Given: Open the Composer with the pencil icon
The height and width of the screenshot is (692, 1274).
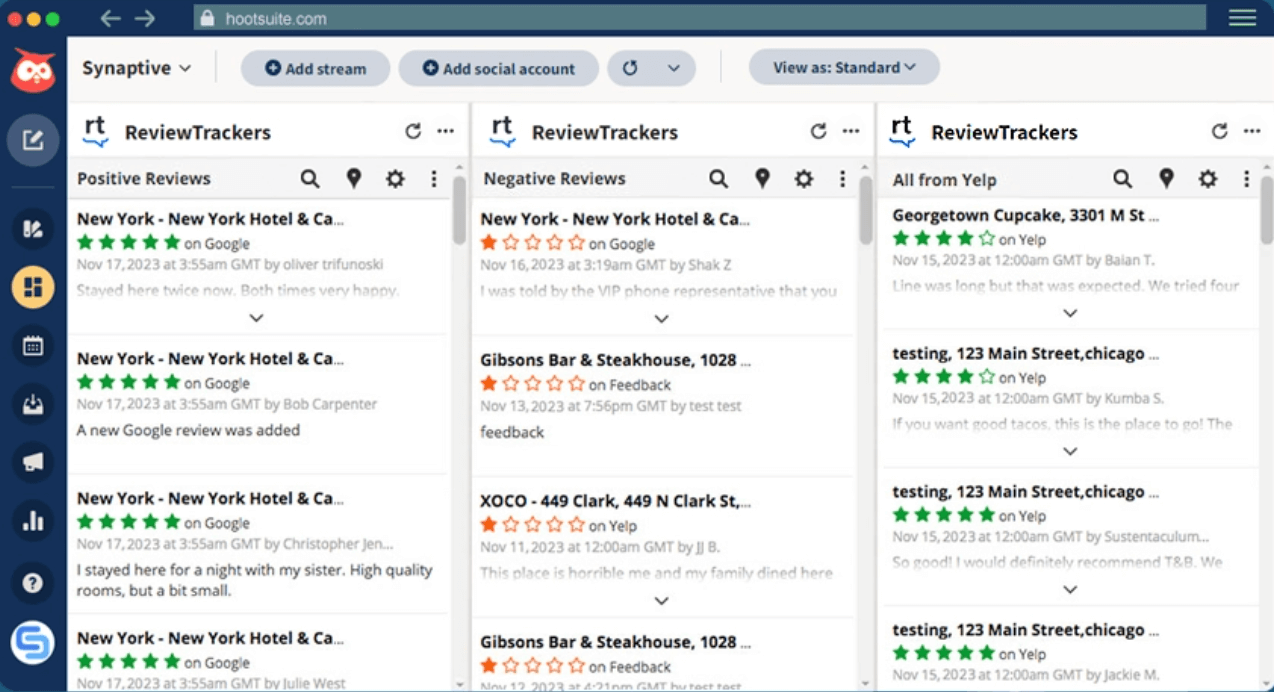Looking at the screenshot, I should pyautogui.click(x=33, y=140).
